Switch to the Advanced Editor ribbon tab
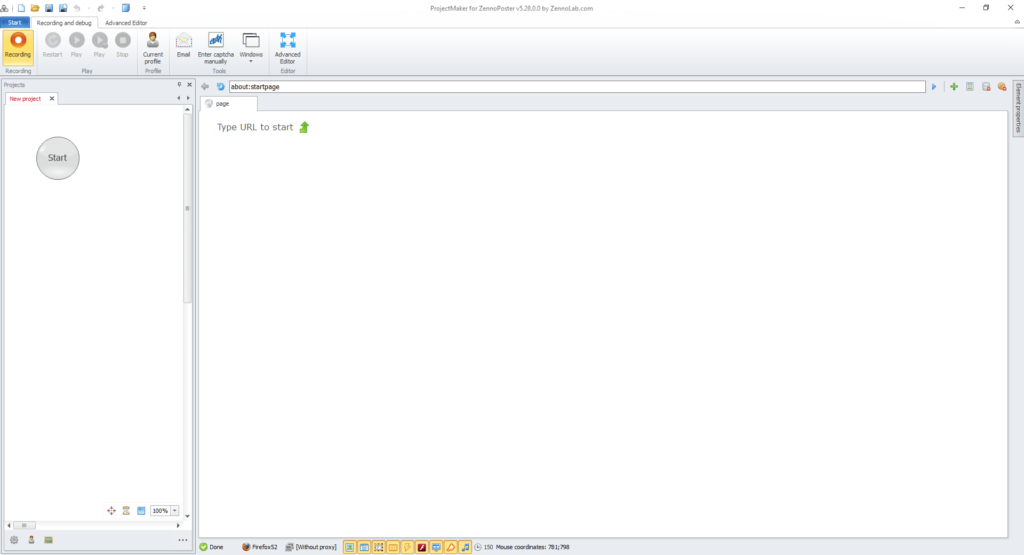 126,22
